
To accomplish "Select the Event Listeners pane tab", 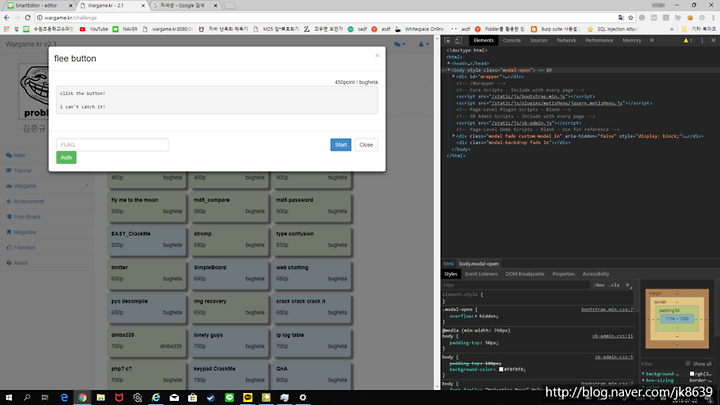I will 481,274.
